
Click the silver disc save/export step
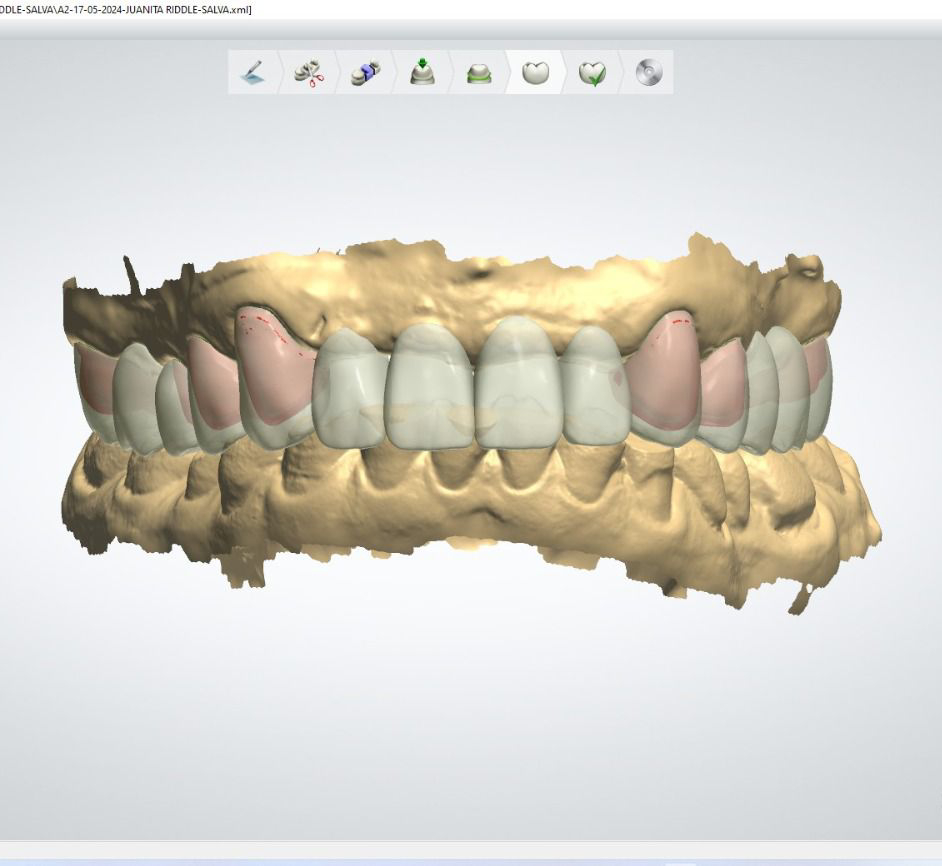(648, 73)
